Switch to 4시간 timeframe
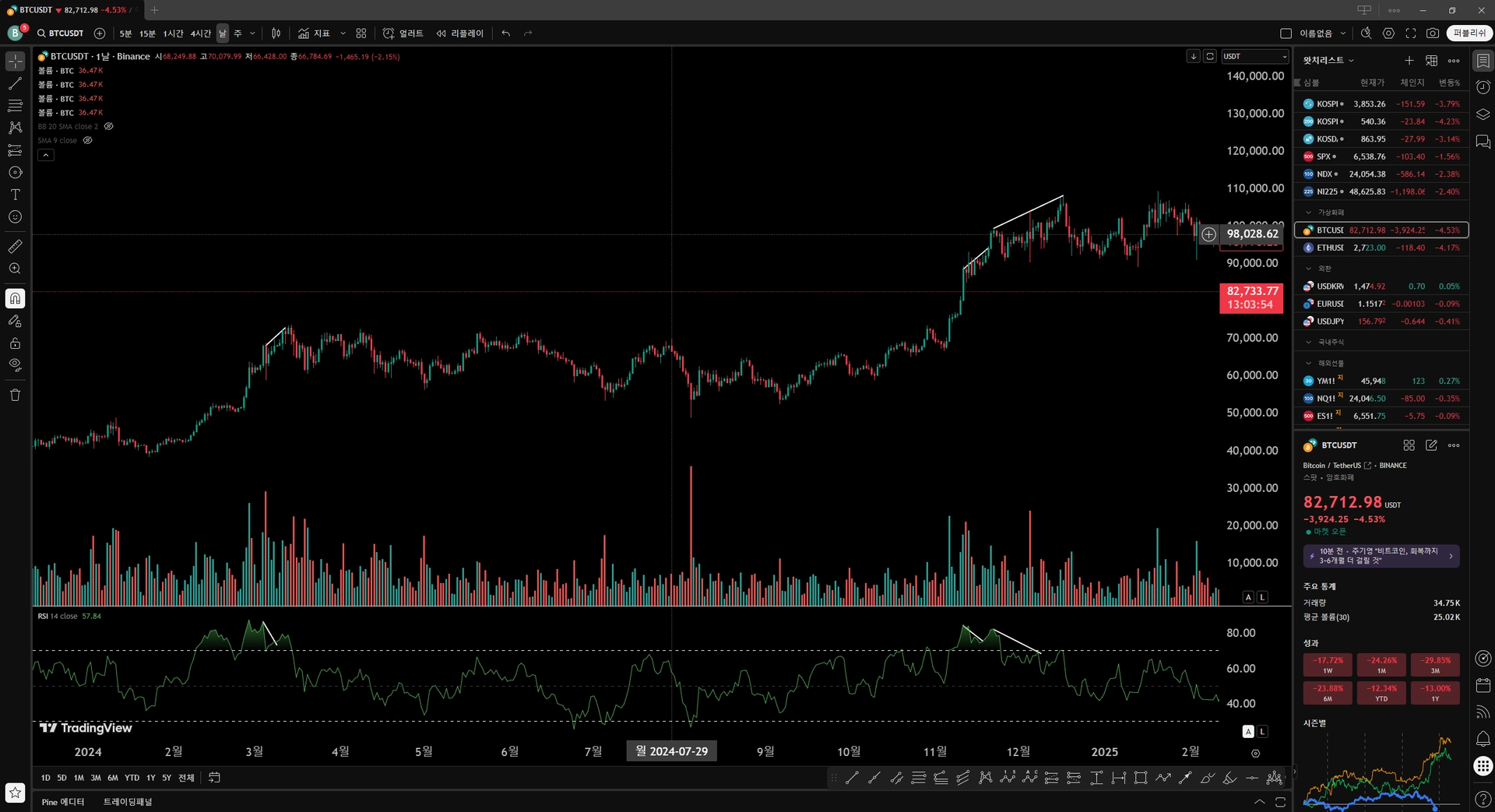Image resolution: width=1495 pixels, height=812 pixels. point(201,33)
